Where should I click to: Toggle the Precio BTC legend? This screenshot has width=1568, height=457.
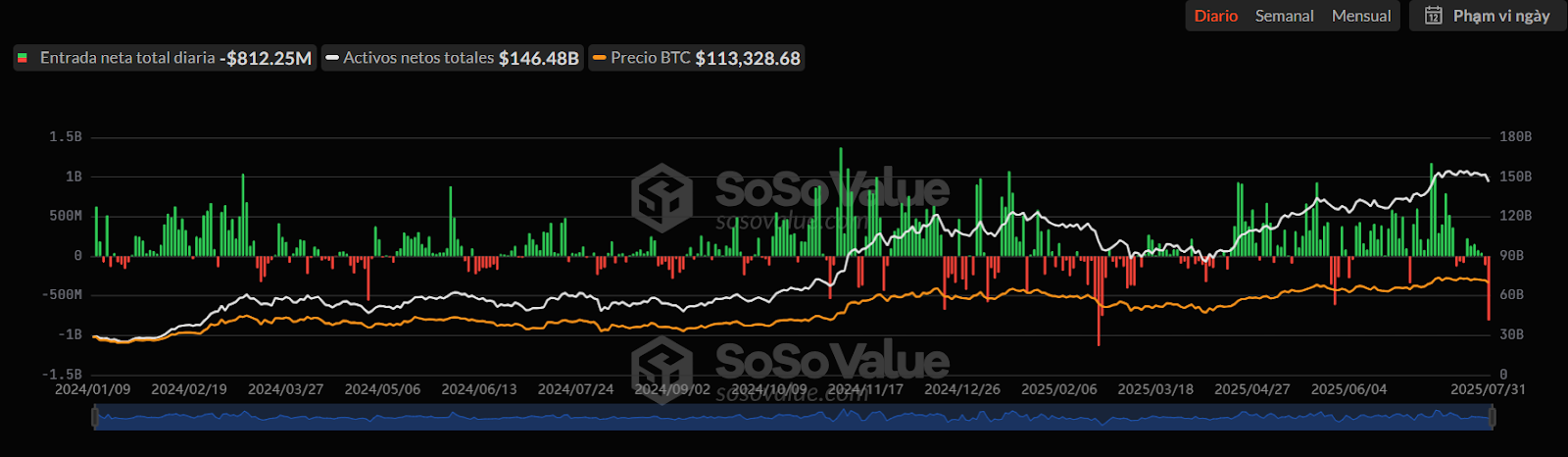(697, 58)
